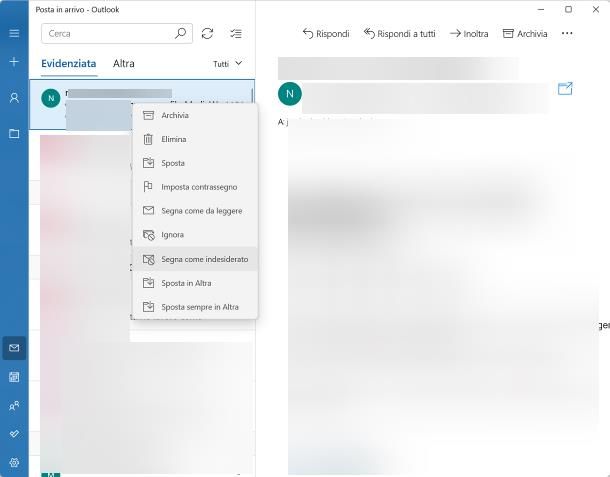Choose Elimina in the context menu
Screen dimensions: 610x477
click(195, 139)
